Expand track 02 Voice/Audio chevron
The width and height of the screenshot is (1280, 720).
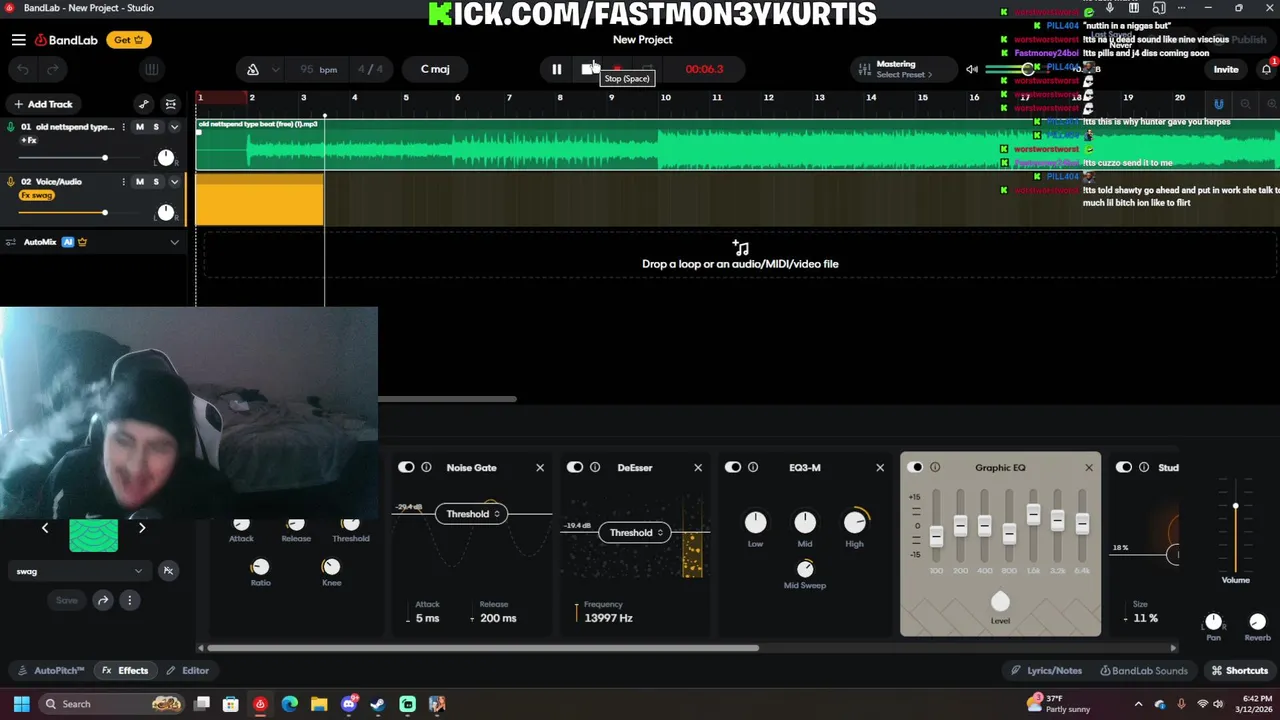point(174,182)
